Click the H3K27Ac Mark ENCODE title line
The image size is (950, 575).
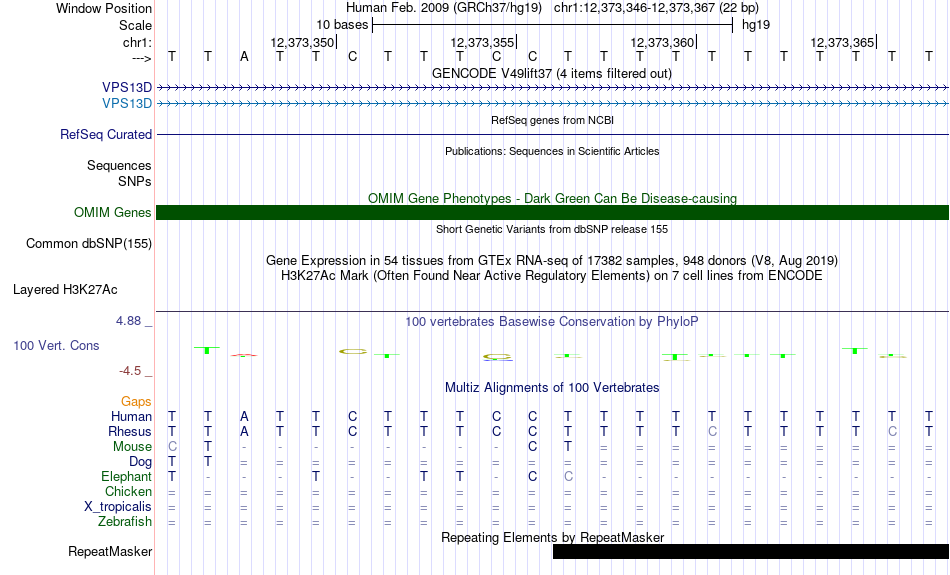pyautogui.click(x=552, y=276)
